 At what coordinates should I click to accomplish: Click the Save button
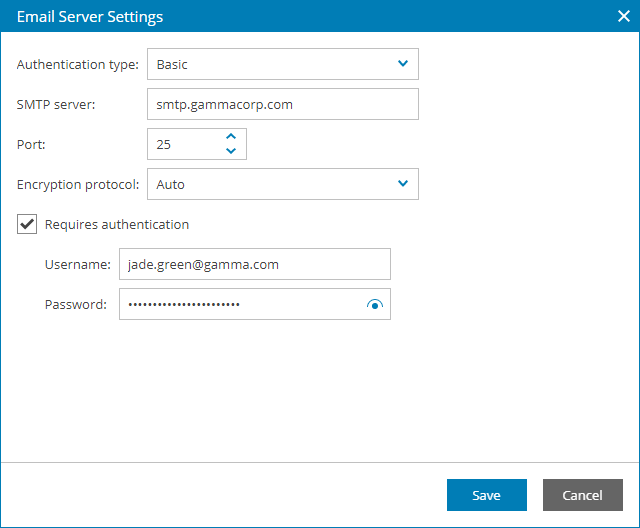coord(486,495)
